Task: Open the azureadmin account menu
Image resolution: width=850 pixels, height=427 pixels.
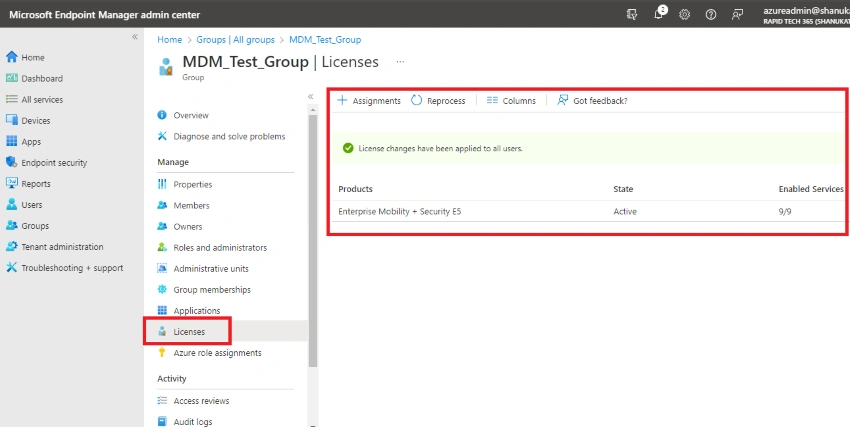Action: [x=806, y=15]
